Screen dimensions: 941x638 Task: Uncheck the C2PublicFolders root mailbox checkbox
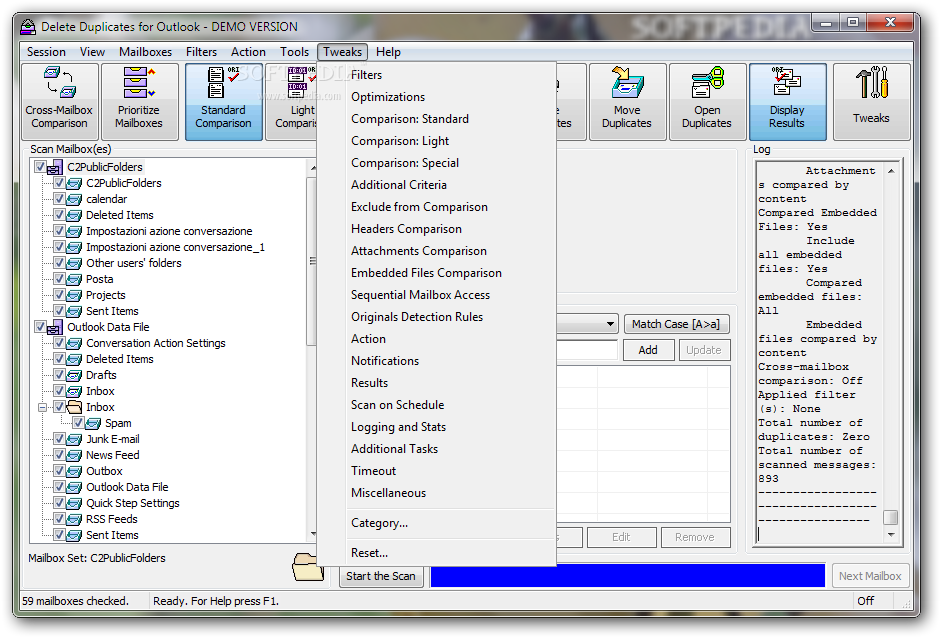[x=40, y=167]
